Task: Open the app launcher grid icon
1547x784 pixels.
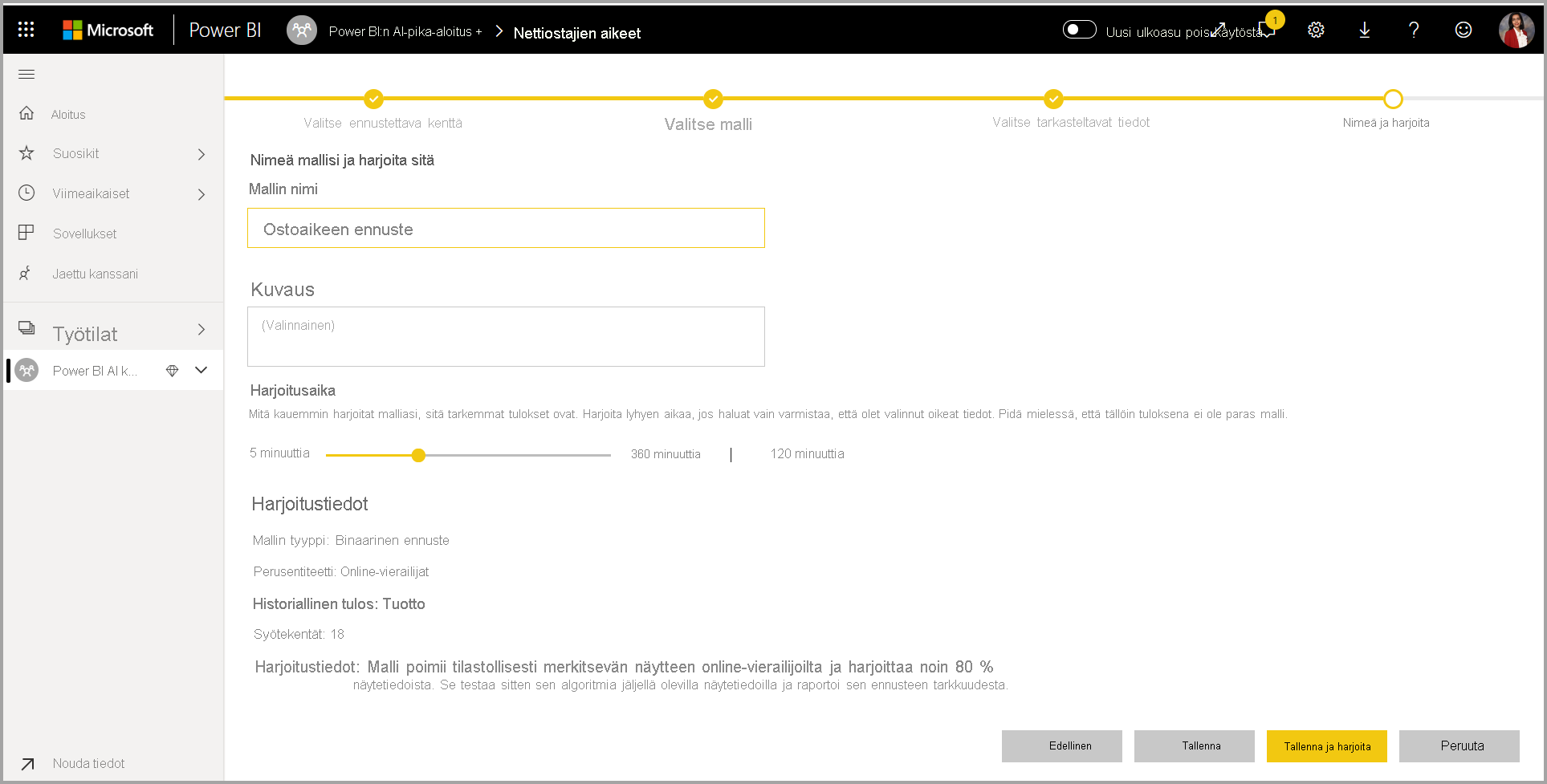Action: click(26, 30)
